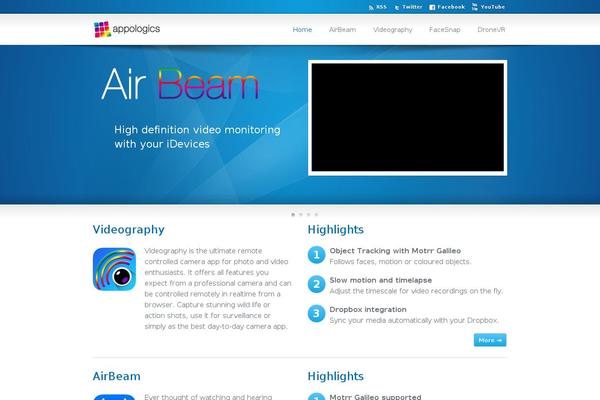Select the fourth slider pagination dot

pos(316,215)
